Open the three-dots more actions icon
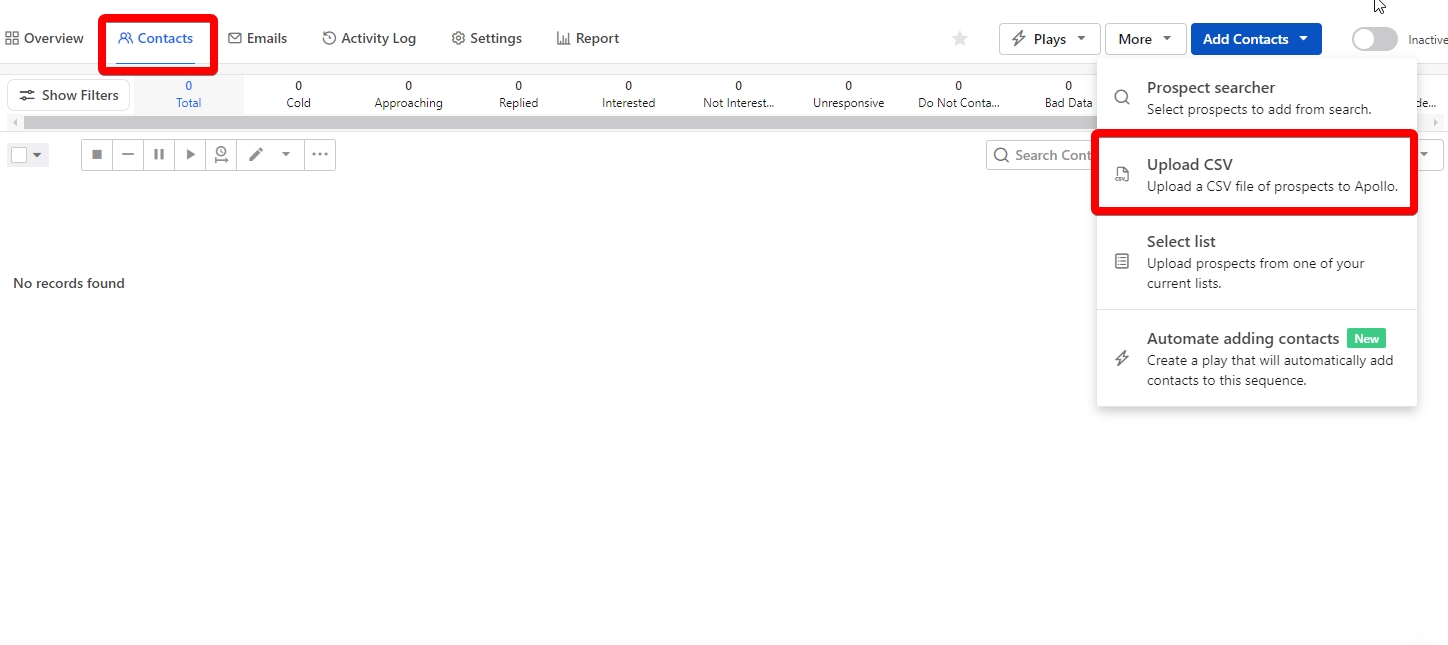This screenshot has width=1448, height=645. pos(320,155)
